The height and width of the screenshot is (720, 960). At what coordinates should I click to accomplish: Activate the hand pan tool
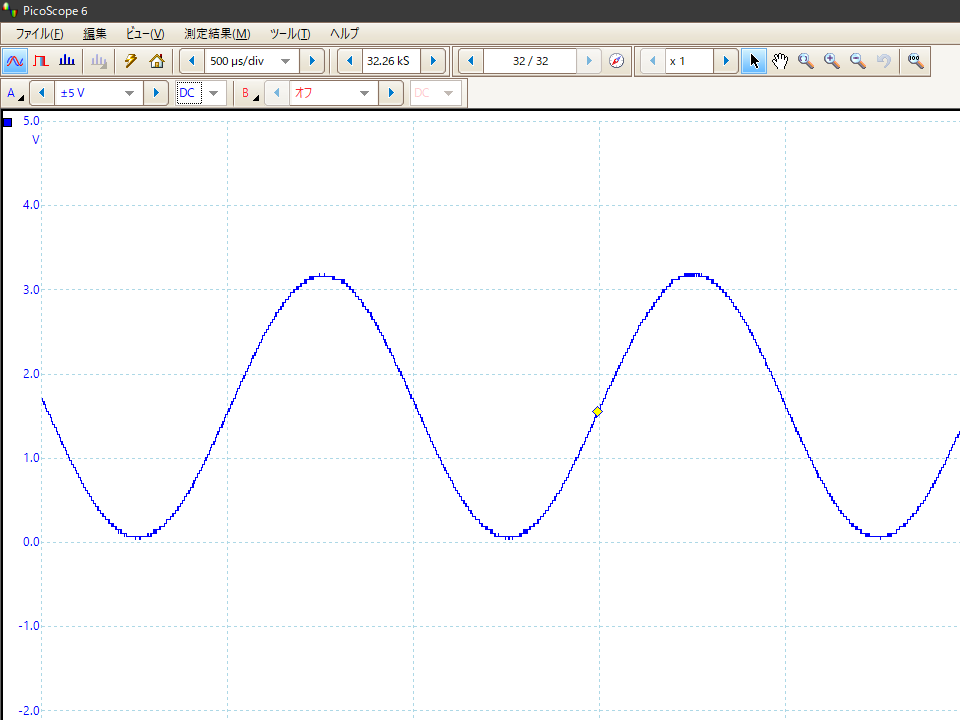pos(779,61)
